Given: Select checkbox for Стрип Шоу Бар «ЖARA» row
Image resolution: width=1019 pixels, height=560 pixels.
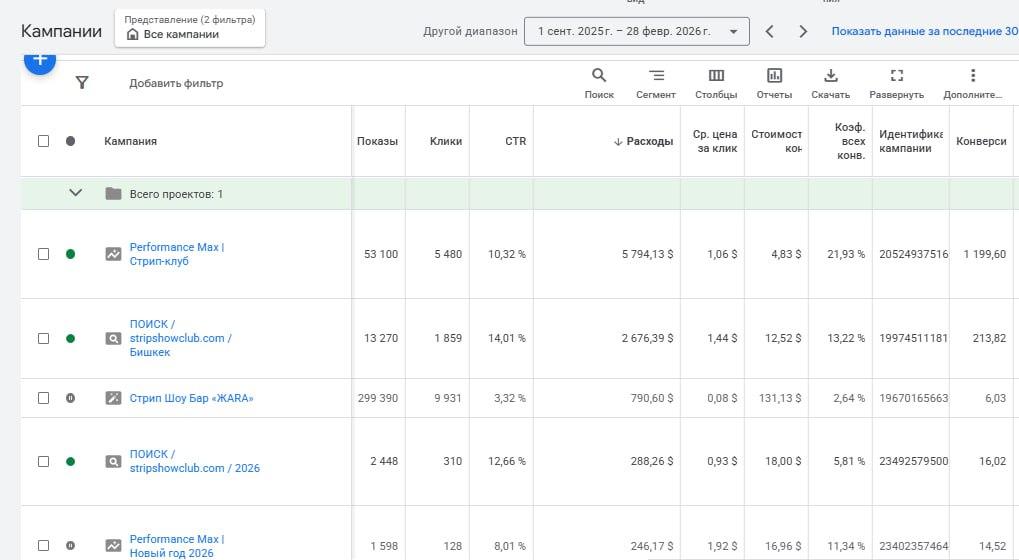Looking at the screenshot, I should [x=43, y=398].
